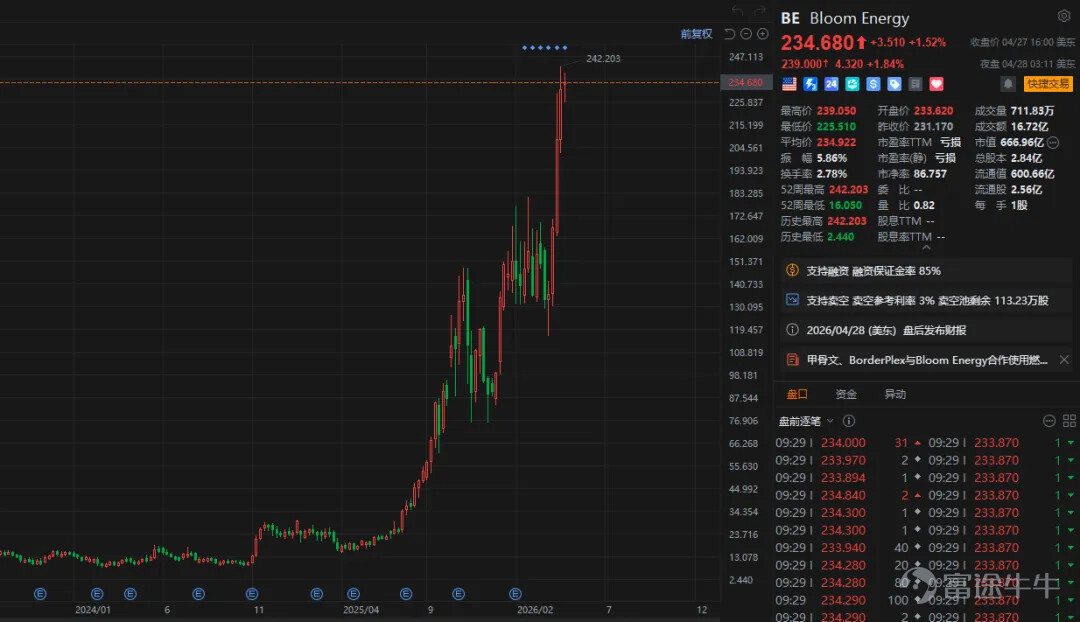Reset the chart view with the curved arrow icon
Viewport: 1080px width, 622px height.
click(x=729, y=34)
